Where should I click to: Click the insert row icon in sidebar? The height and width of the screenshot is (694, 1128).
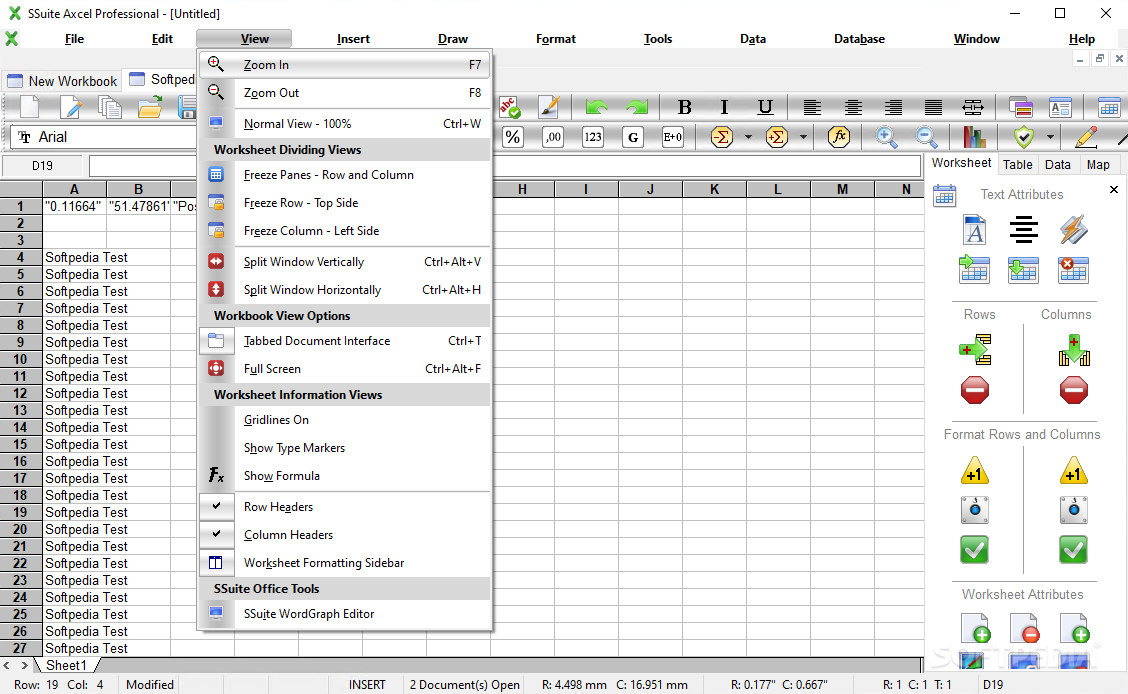[x=975, y=350]
